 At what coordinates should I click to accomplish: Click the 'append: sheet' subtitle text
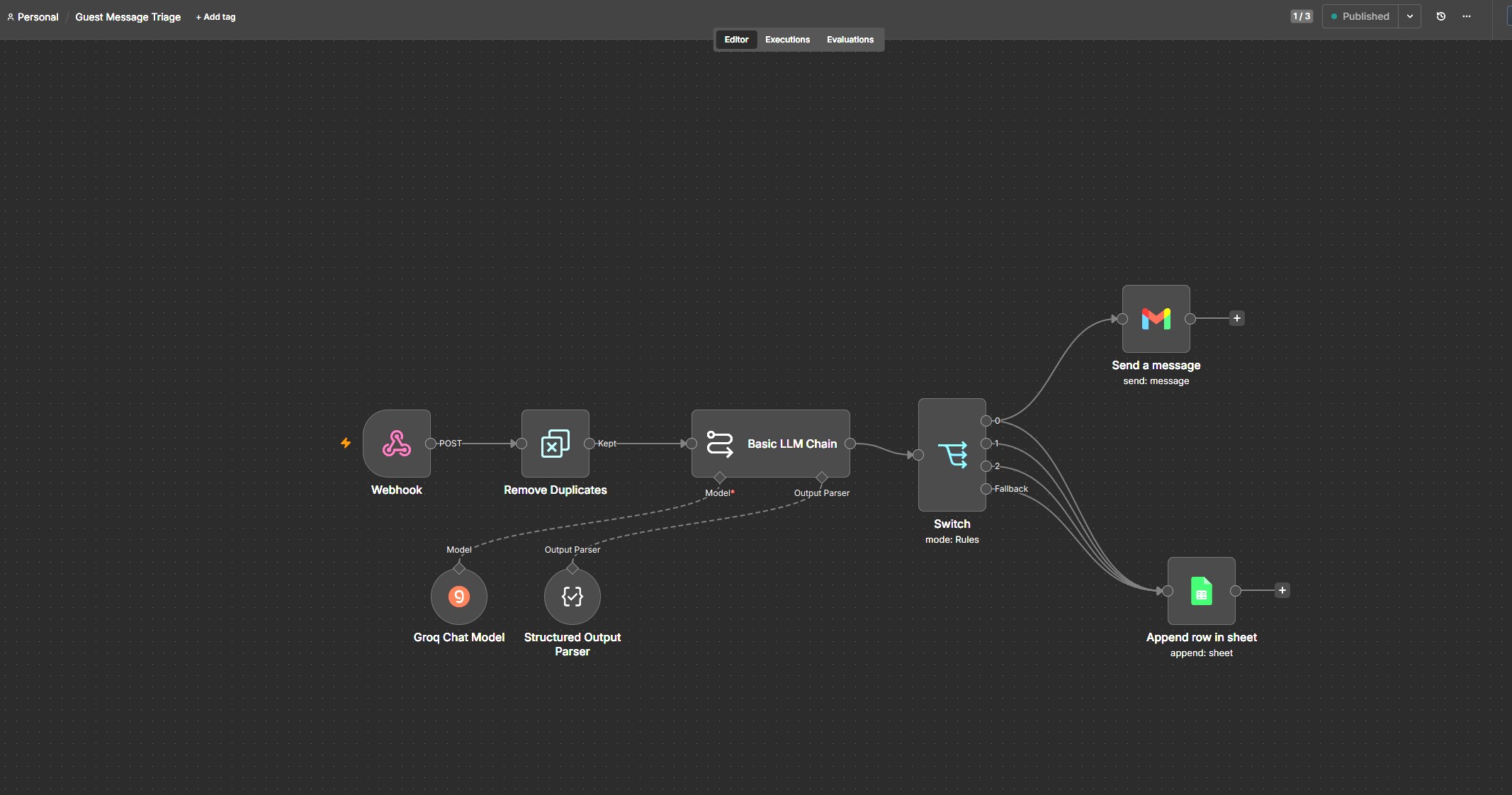tap(1202, 653)
